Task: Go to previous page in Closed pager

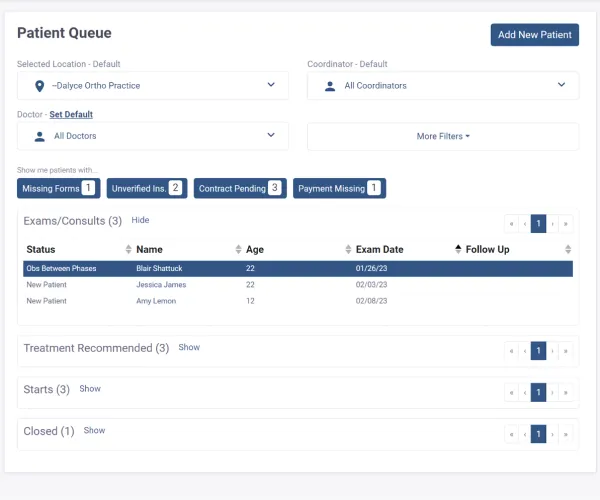Action: [x=525, y=434]
